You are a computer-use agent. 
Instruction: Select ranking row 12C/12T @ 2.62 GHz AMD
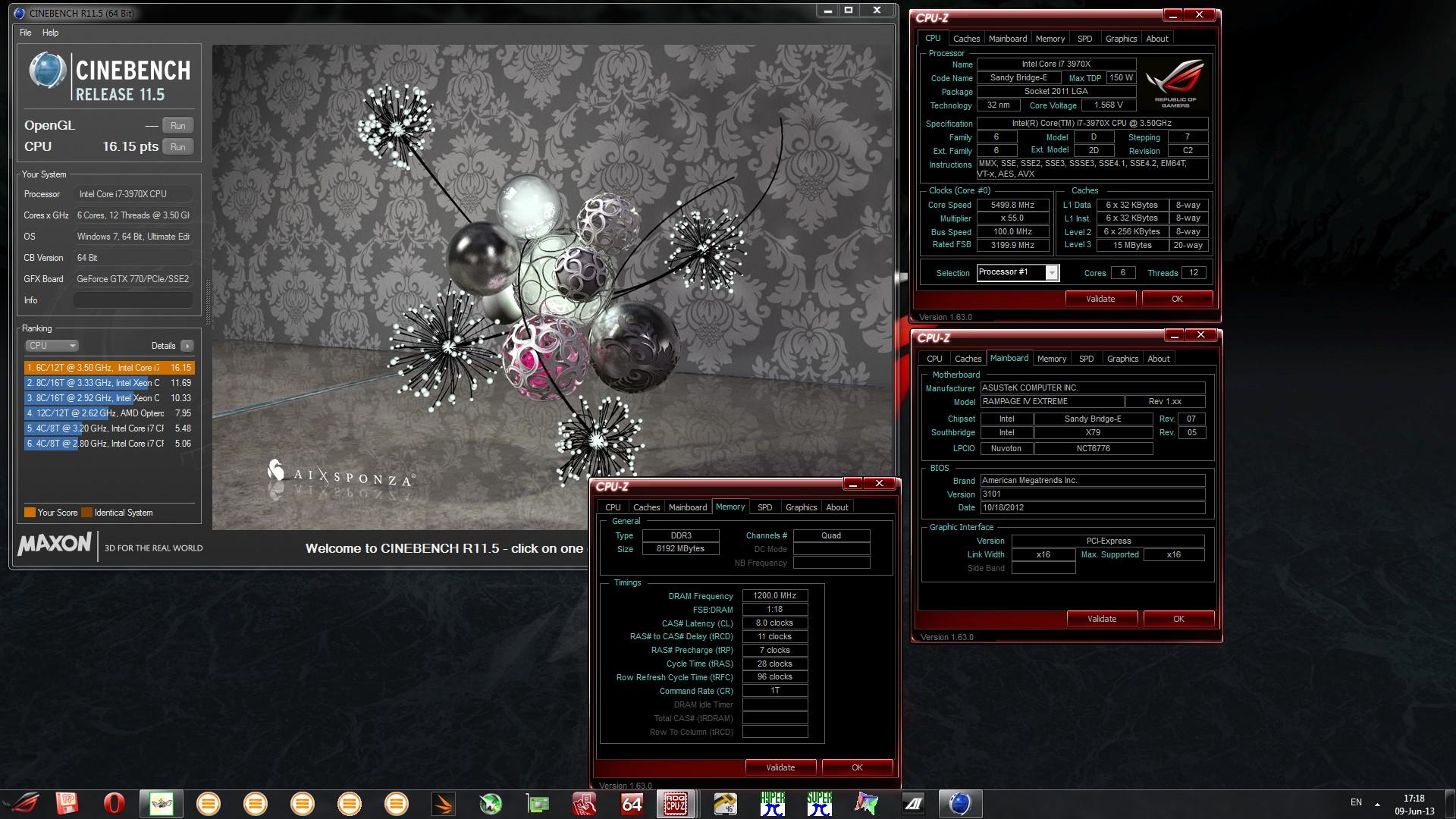coord(109,413)
